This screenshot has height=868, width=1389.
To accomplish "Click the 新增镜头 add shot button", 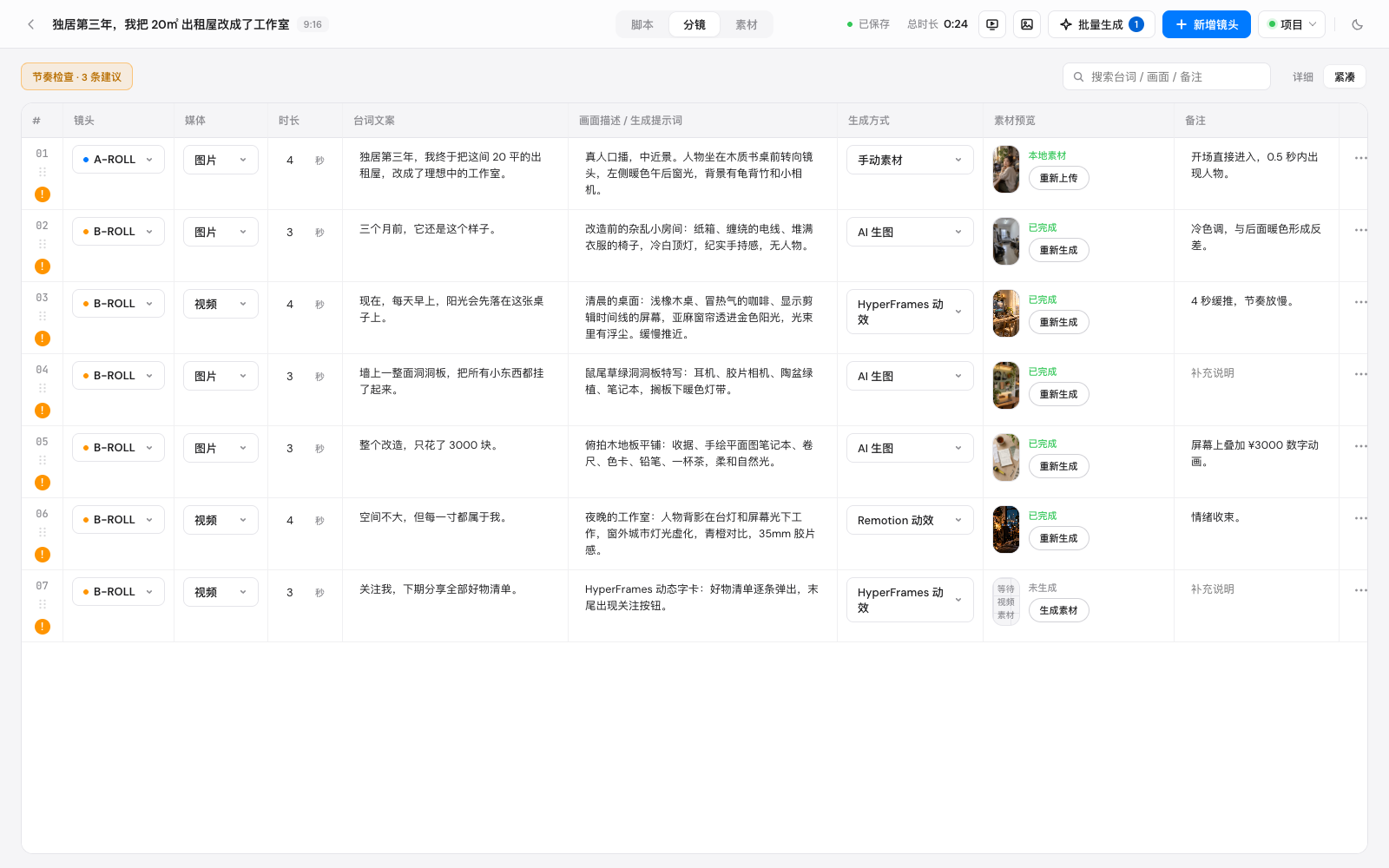I will click(x=1207, y=24).
